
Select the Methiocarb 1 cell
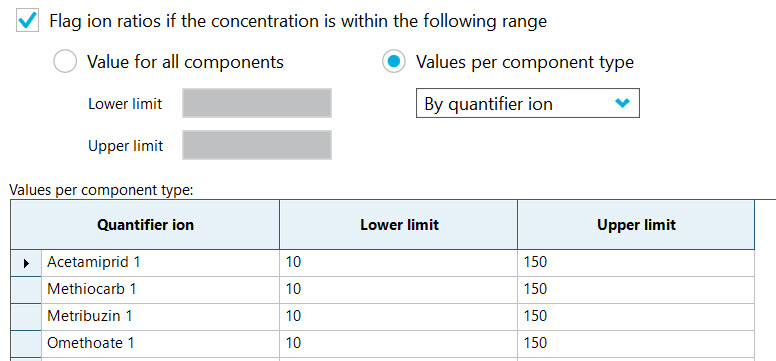[160, 290]
